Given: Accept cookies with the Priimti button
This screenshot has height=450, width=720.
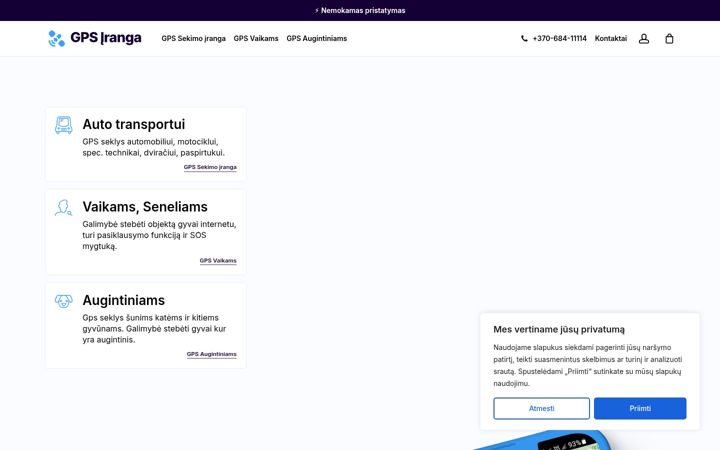Looking at the screenshot, I should tap(640, 408).
